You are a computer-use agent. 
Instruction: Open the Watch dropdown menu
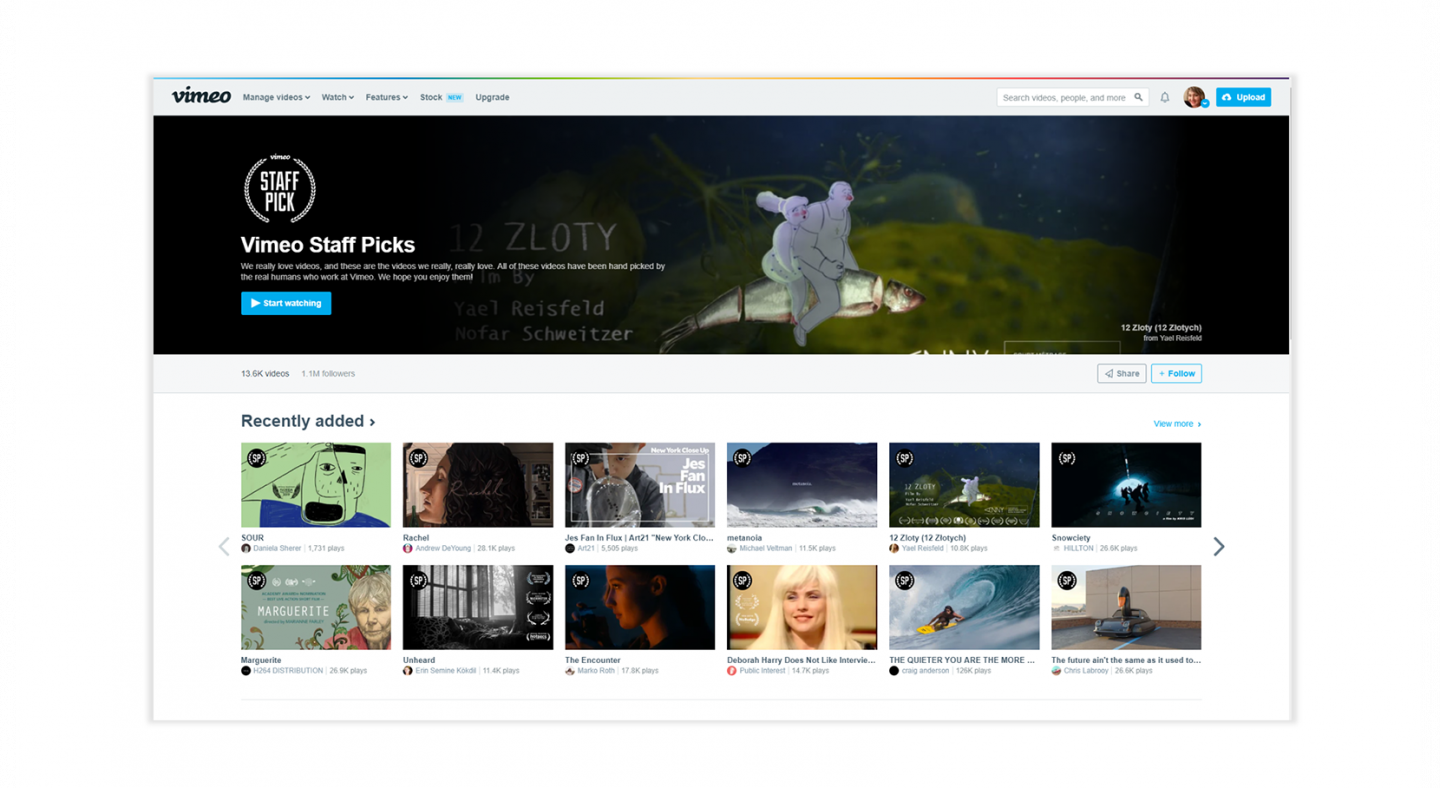336,97
